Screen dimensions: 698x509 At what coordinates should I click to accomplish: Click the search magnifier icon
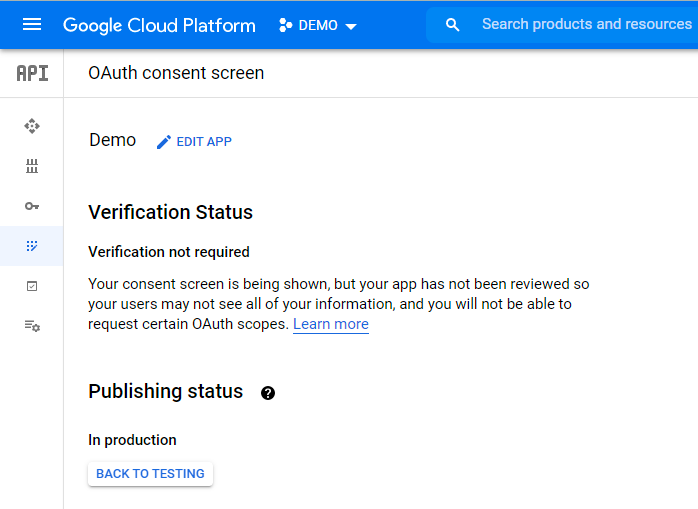coord(453,25)
